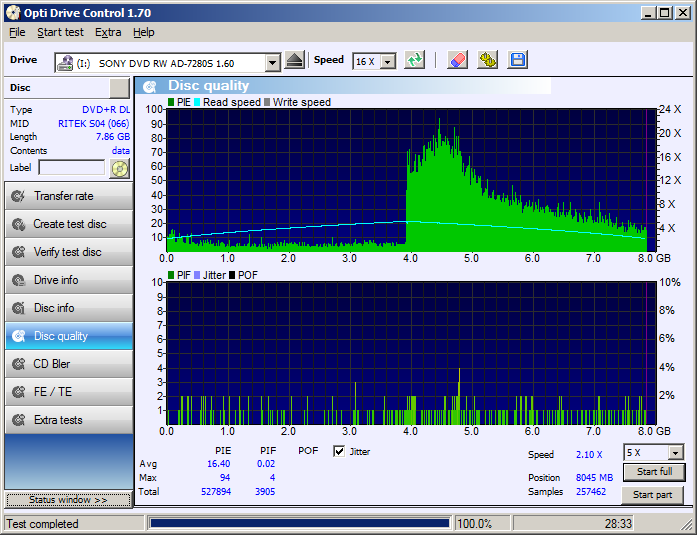Toggle the Jitter checkbox
The height and width of the screenshot is (535, 697).
[339, 452]
